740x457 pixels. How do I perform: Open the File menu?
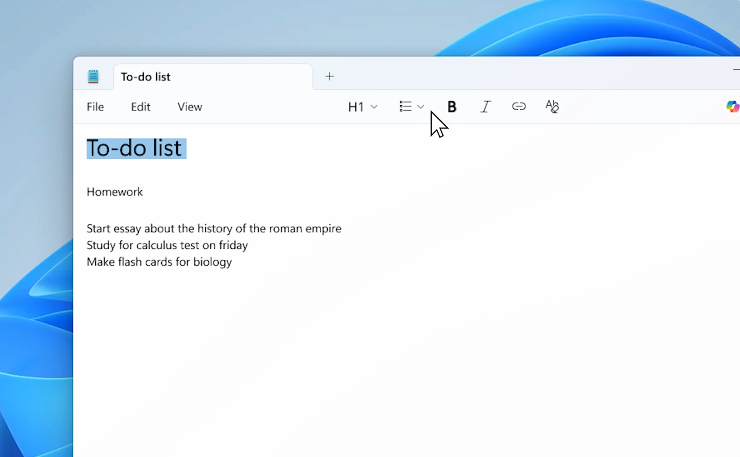(x=95, y=107)
